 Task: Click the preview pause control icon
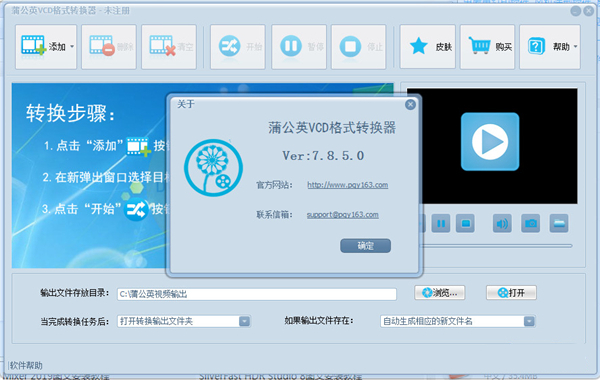point(441,223)
